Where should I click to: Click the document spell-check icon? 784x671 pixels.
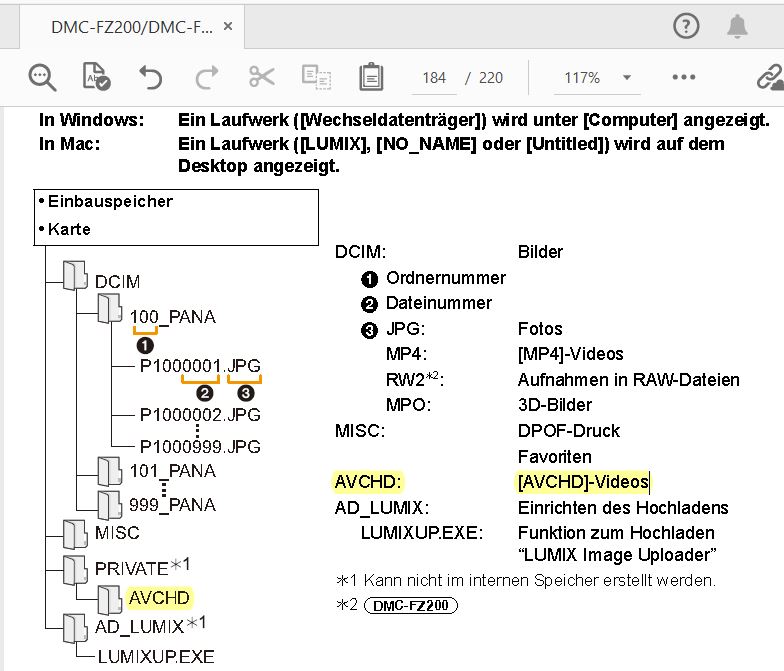coord(96,77)
